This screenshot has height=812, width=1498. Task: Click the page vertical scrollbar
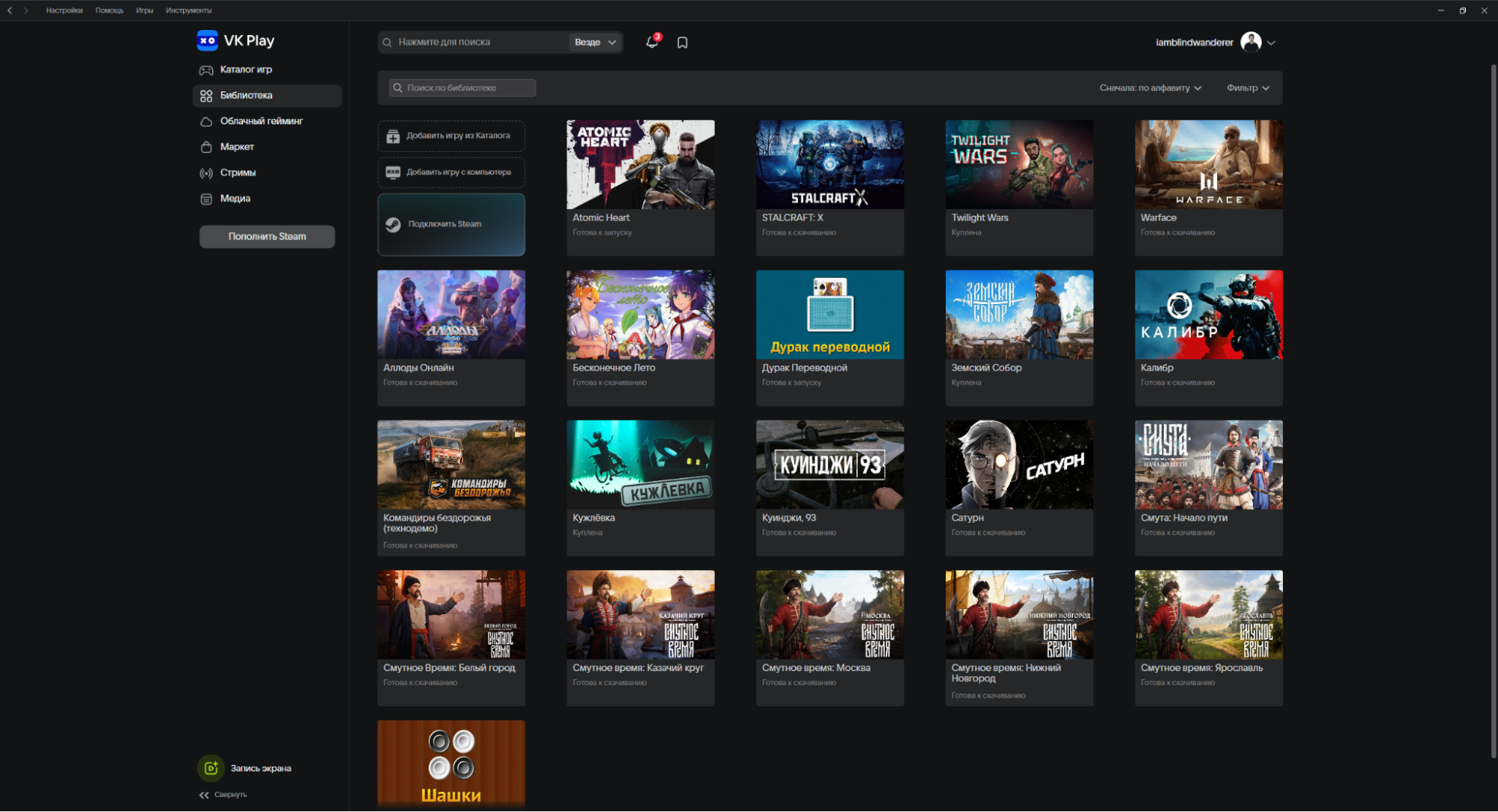point(1493,412)
